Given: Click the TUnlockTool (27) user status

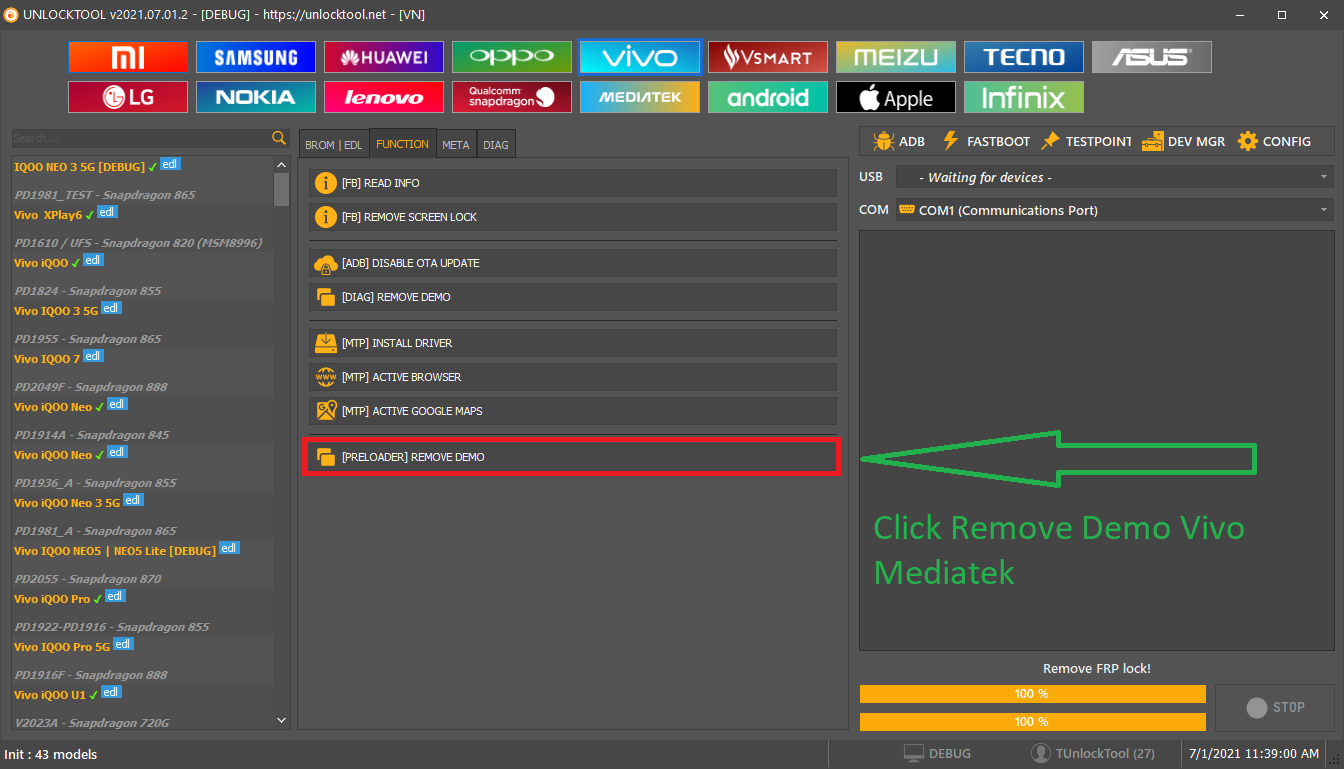Looking at the screenshot, I should [1093, 753].
